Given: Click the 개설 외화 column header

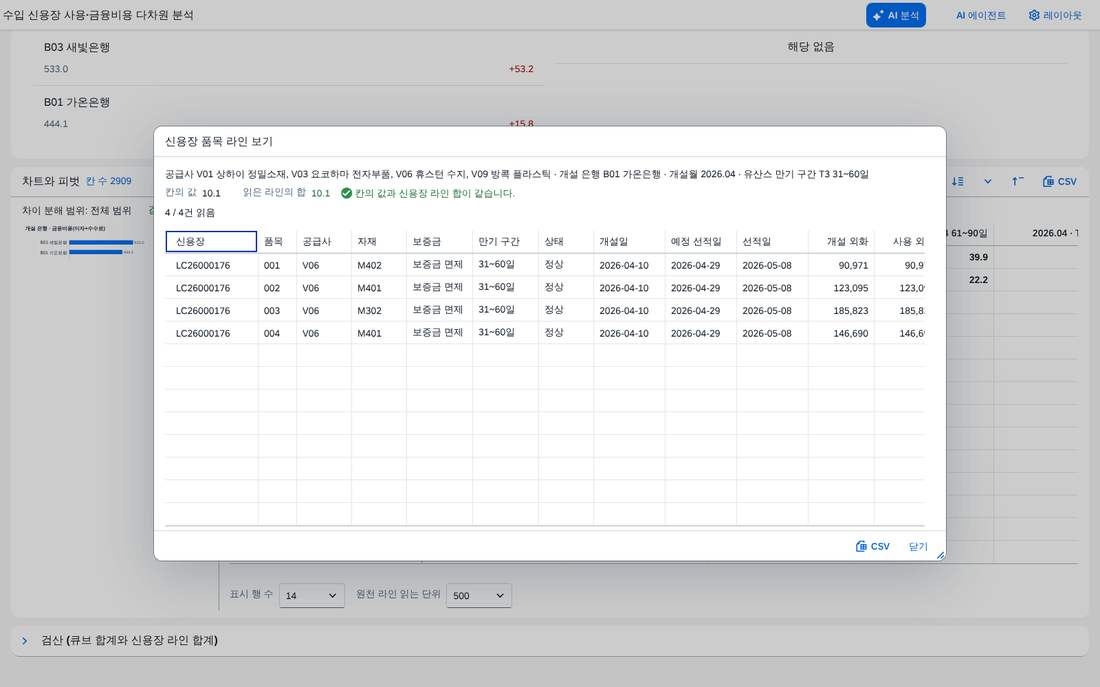Looking at the screenshot, I should [x=841, y=241].
